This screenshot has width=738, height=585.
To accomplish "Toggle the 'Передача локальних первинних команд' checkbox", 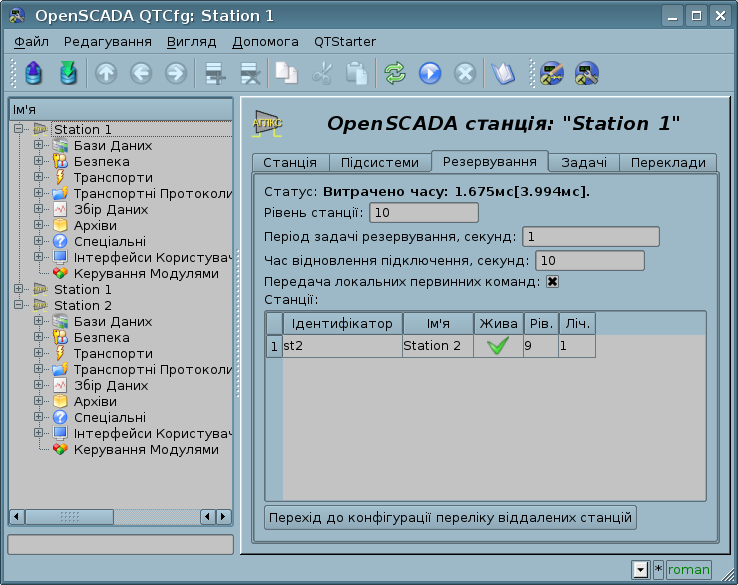I will coord(552,282).
